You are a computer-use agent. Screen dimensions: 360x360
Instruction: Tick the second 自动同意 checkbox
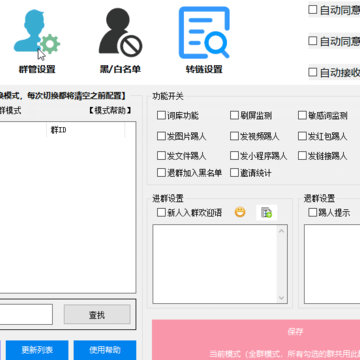coord(313,41)
